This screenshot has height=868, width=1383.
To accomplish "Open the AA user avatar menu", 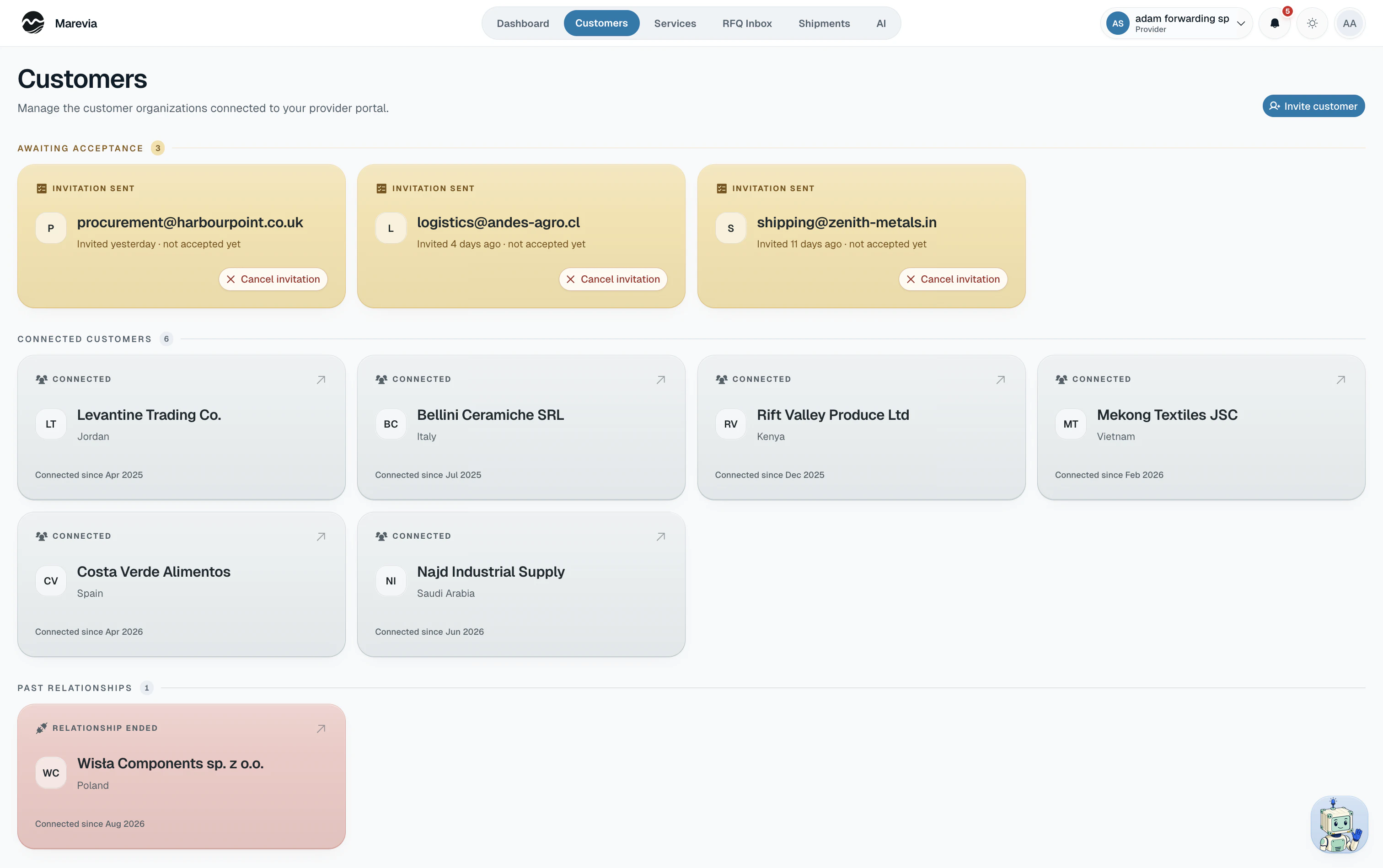I will coord(1350,23).
